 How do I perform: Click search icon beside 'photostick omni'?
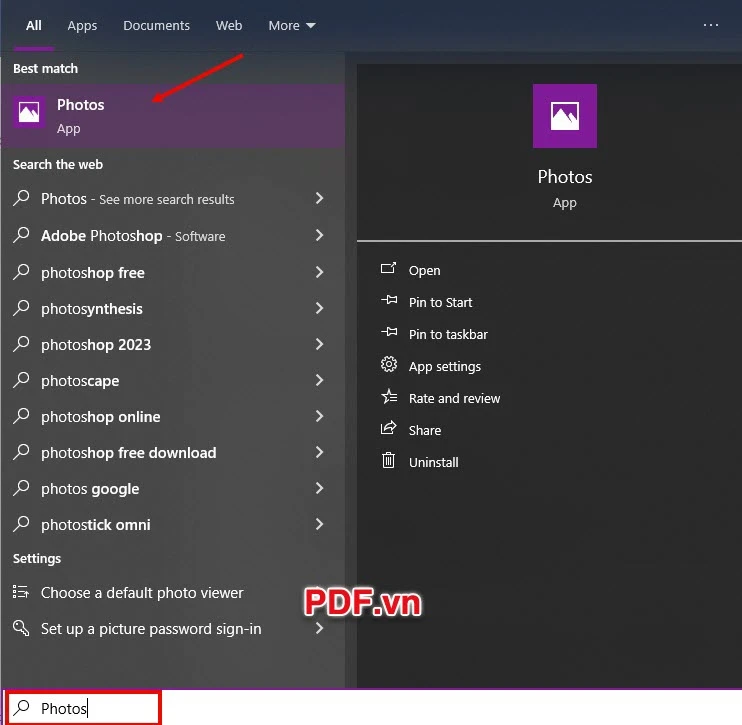click(x=21, y=524)
